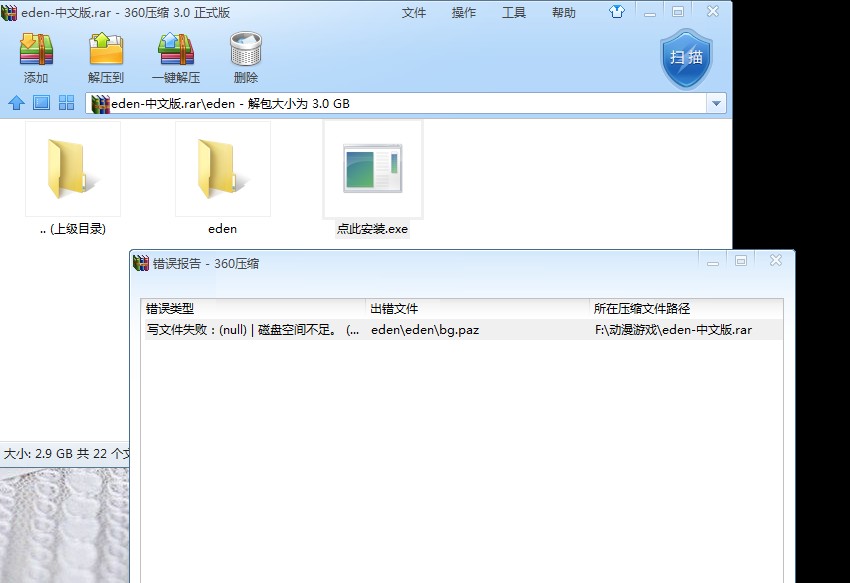The image size is (850, 583).
Task: Select the .. (上级目录) parent folder
Action: pyautogui.click(x=73, y=179)
